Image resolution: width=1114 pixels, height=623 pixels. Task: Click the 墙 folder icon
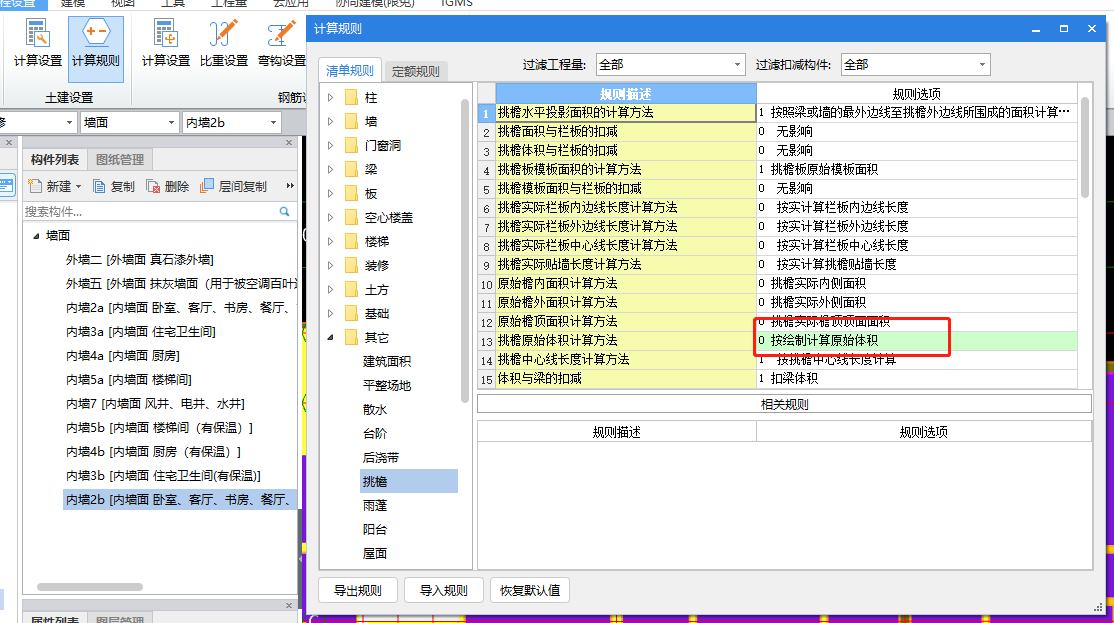point(351,121)
